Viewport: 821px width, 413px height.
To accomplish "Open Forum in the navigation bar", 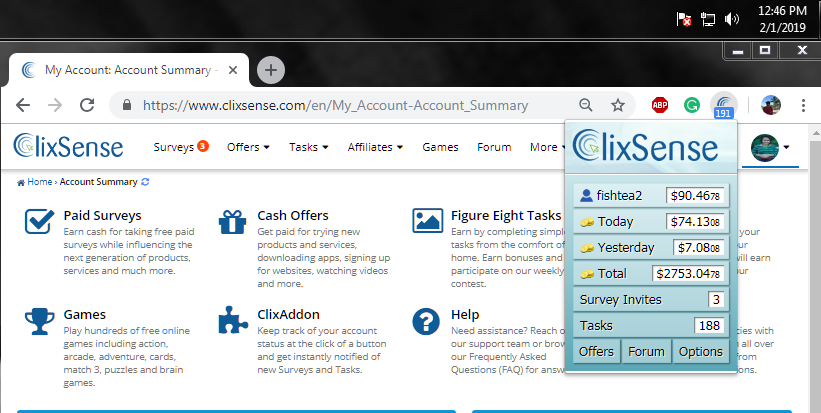I will [x=494, y=147].
